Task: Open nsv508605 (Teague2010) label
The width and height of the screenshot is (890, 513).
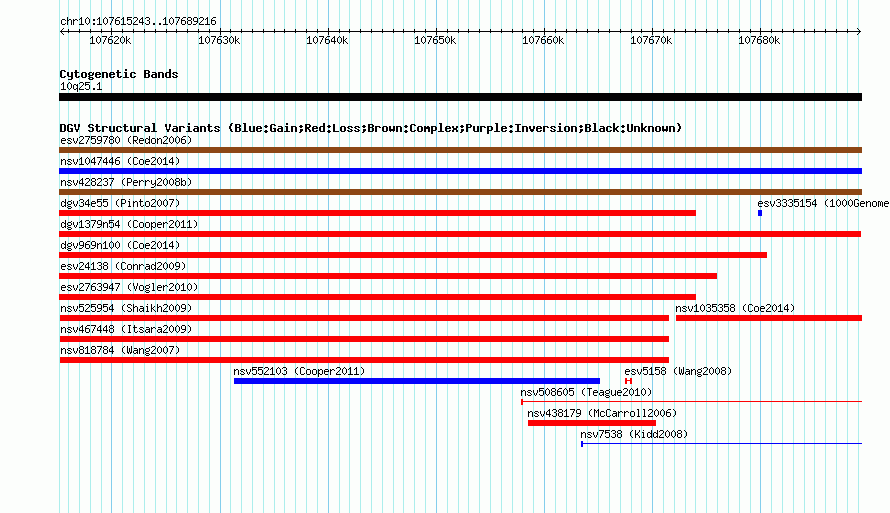Action: pos(586,392)
